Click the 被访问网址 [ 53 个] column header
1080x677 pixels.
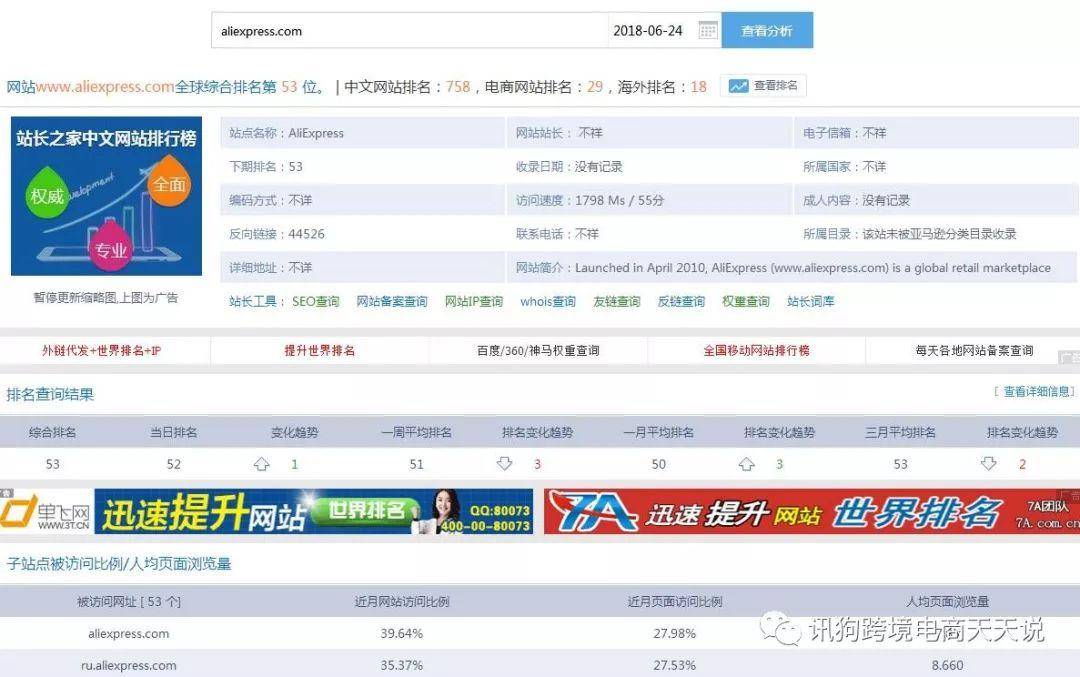(129, 602)
